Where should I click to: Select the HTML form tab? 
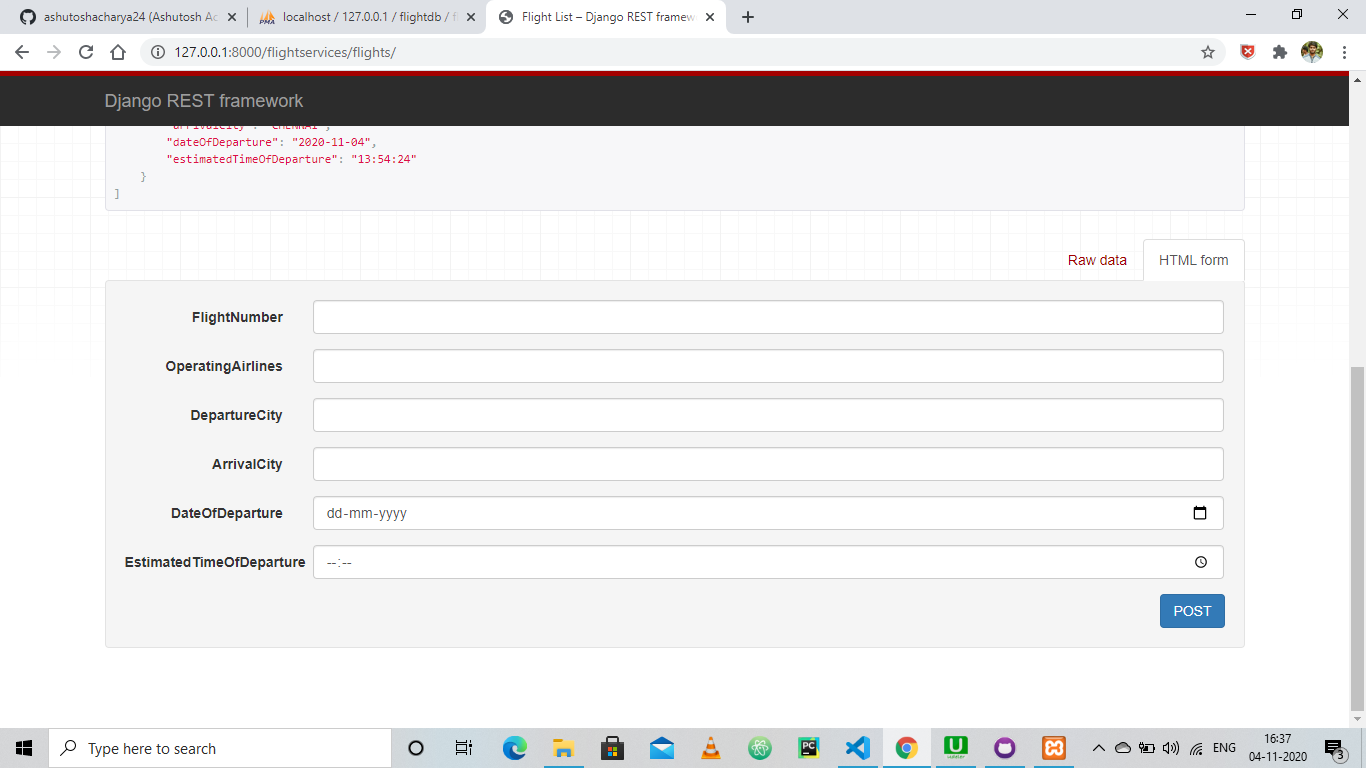(1194, 260)
